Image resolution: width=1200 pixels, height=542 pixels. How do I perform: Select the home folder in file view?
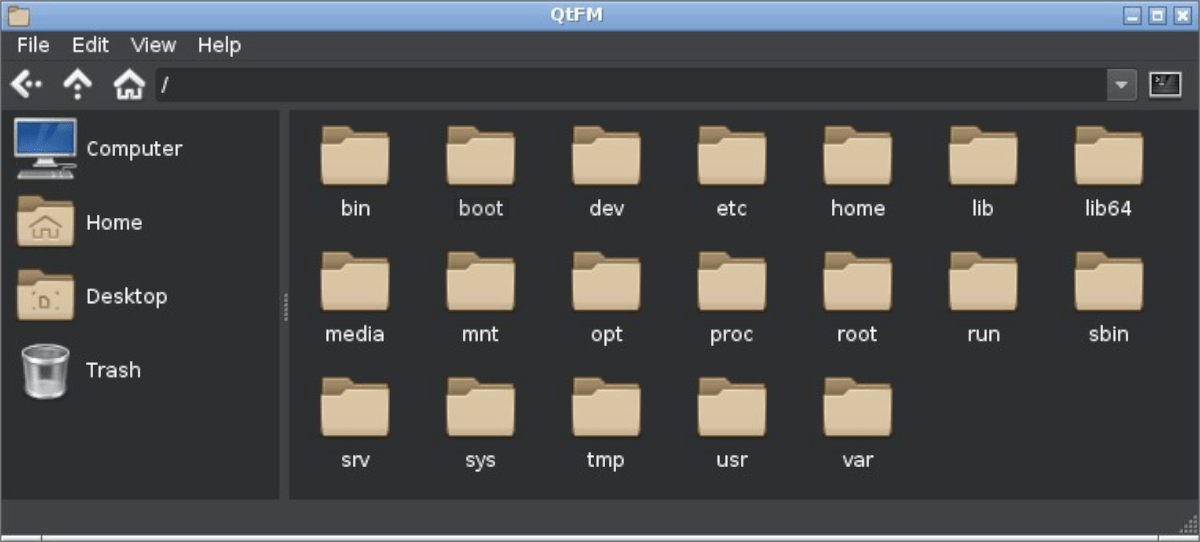coord(858,156)
